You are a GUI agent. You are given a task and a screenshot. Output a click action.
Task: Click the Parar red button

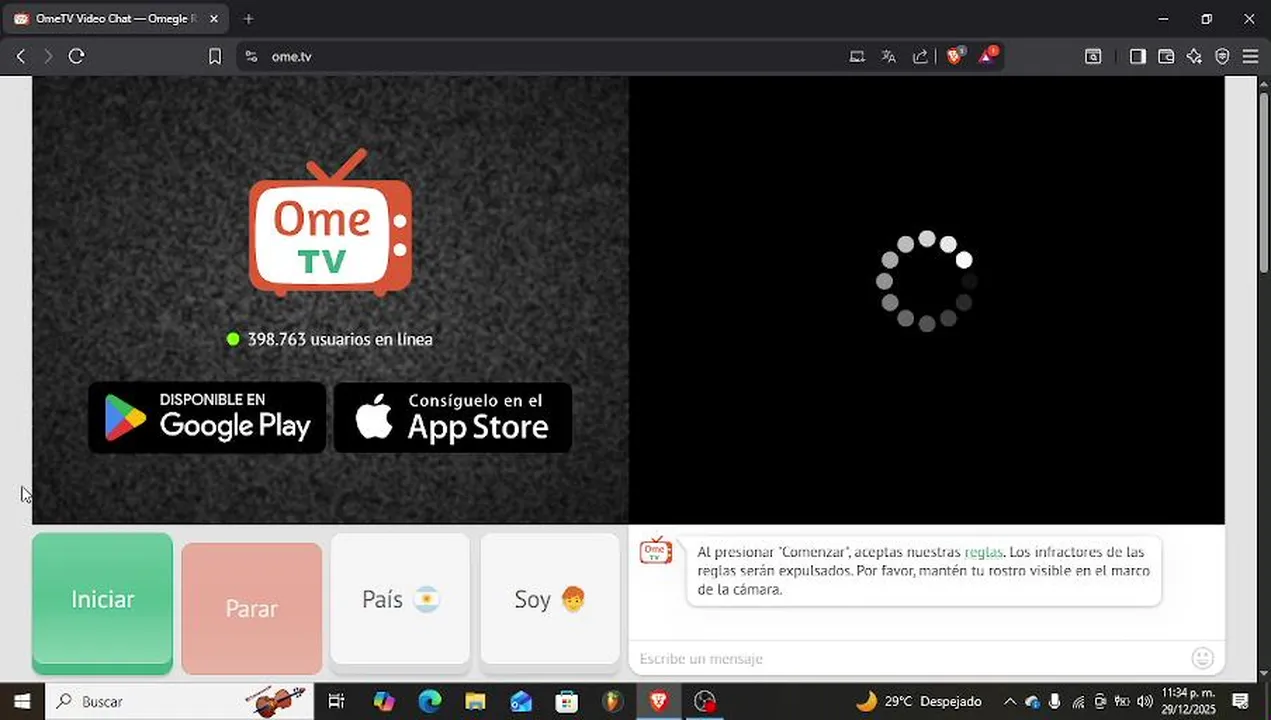coord(252,608)
